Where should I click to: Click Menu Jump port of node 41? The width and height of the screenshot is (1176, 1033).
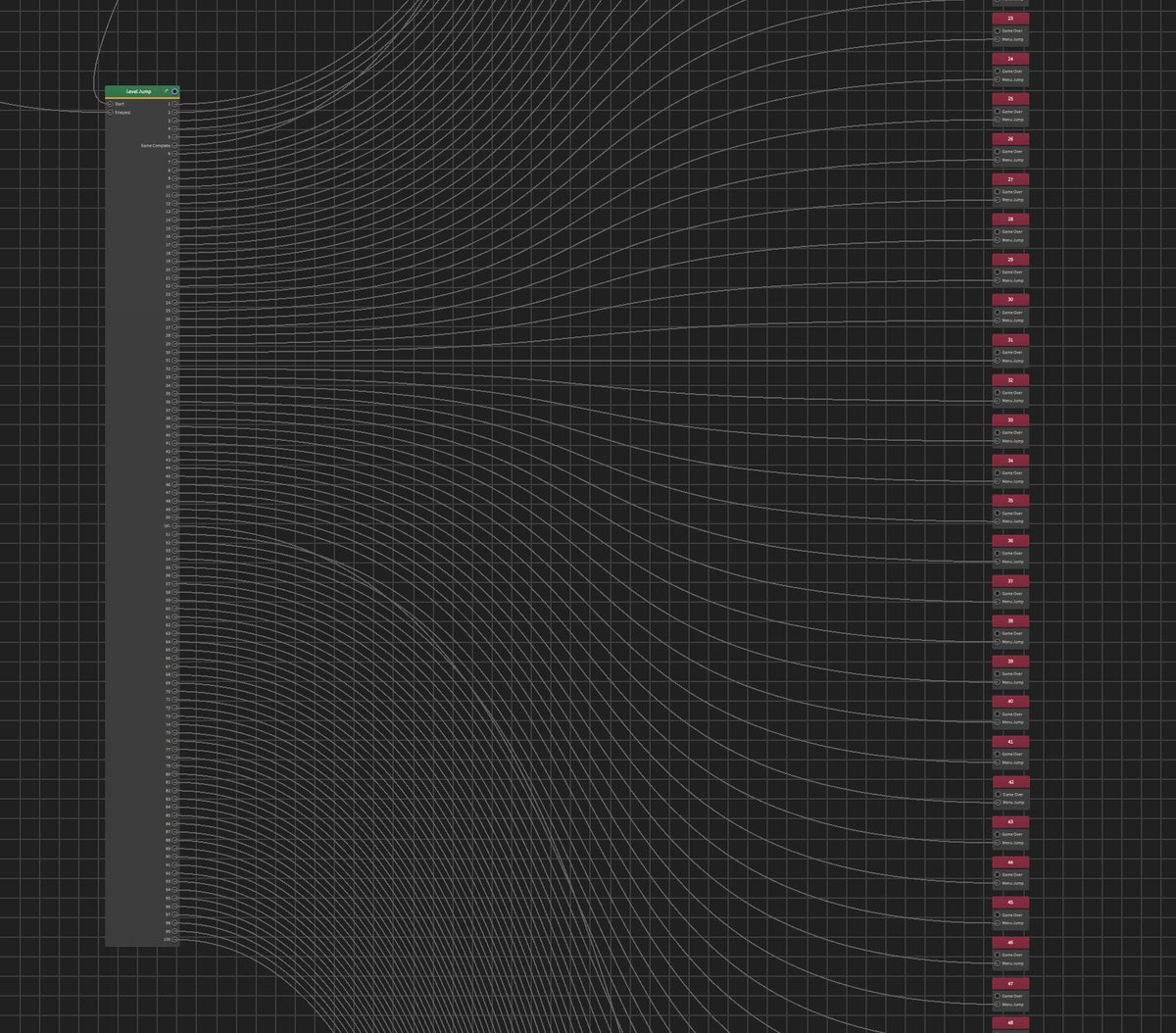click(x=998, y=762)
